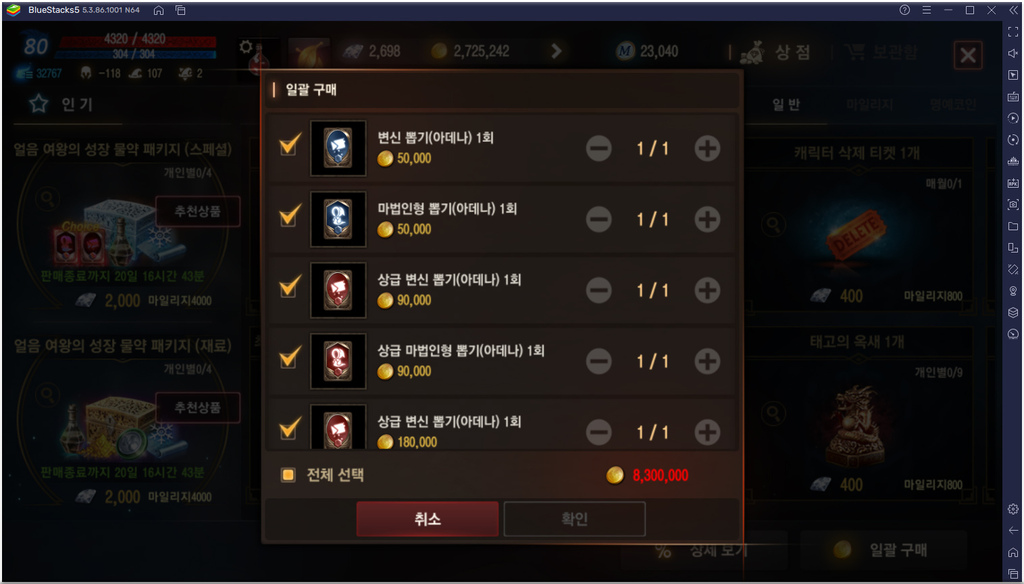Close the shop with red X button
The width and height of the screenshot is (1024, 584).
pyautogui.click(x=968, y=56)
